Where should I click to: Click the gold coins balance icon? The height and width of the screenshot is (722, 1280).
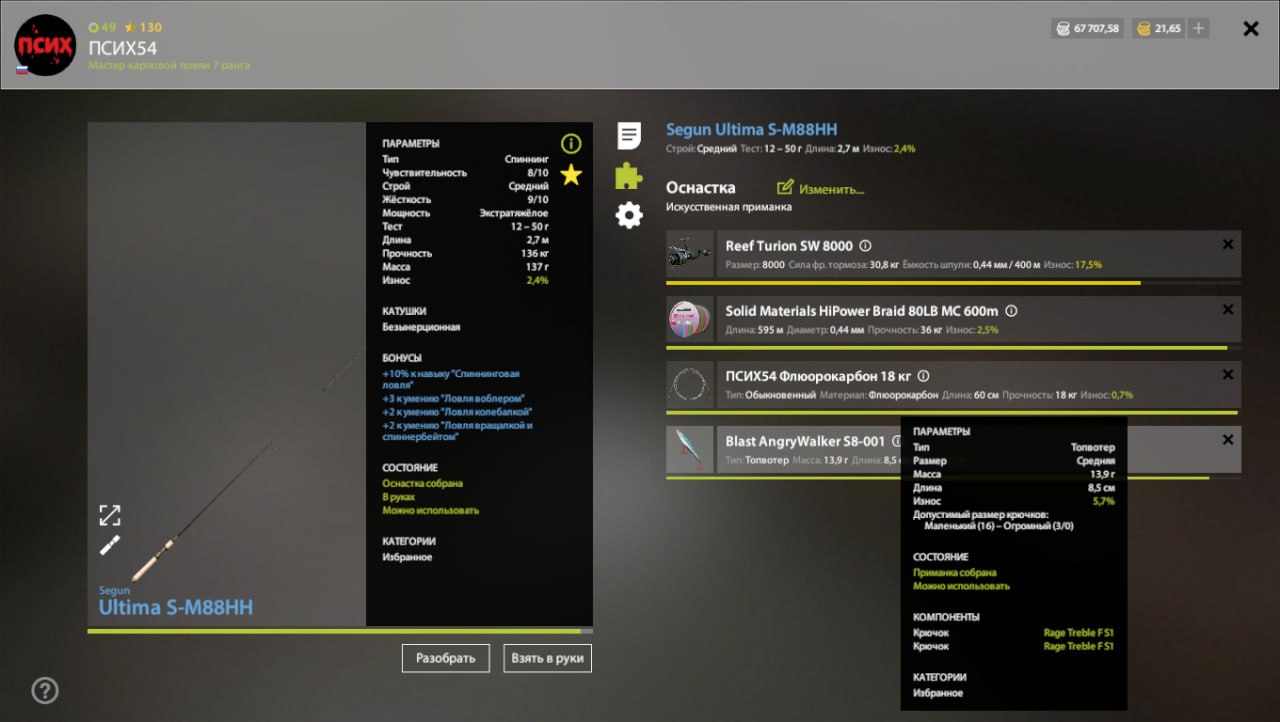[1142, 29]
